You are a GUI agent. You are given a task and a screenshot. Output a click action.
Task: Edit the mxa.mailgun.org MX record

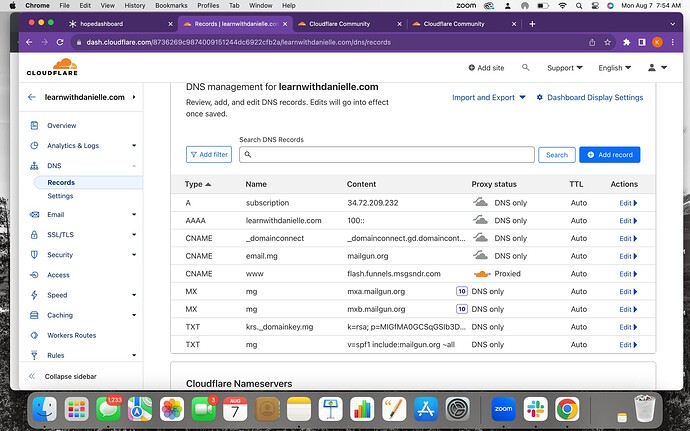pos(628,291)
